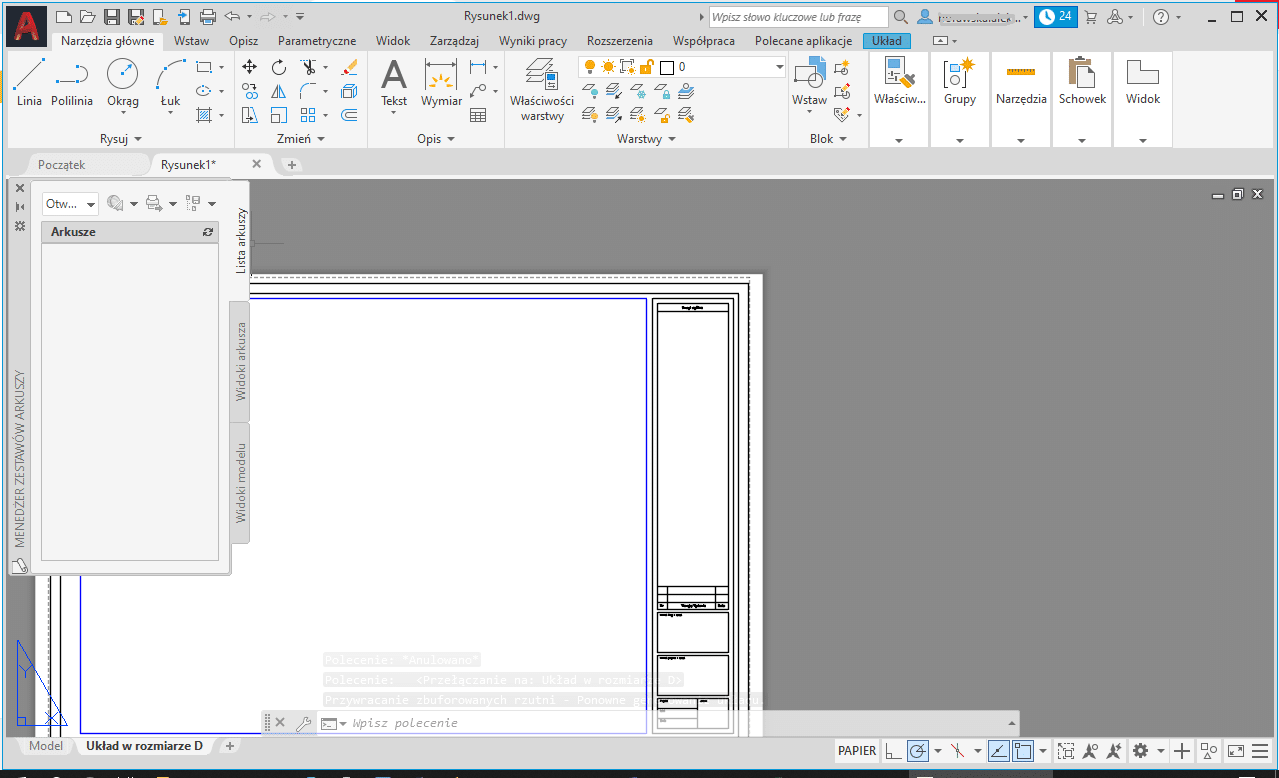Screen dimensions: 1279x778
Task: Toggle isometric drafting in status bar
Action: [x=957, y=750]
